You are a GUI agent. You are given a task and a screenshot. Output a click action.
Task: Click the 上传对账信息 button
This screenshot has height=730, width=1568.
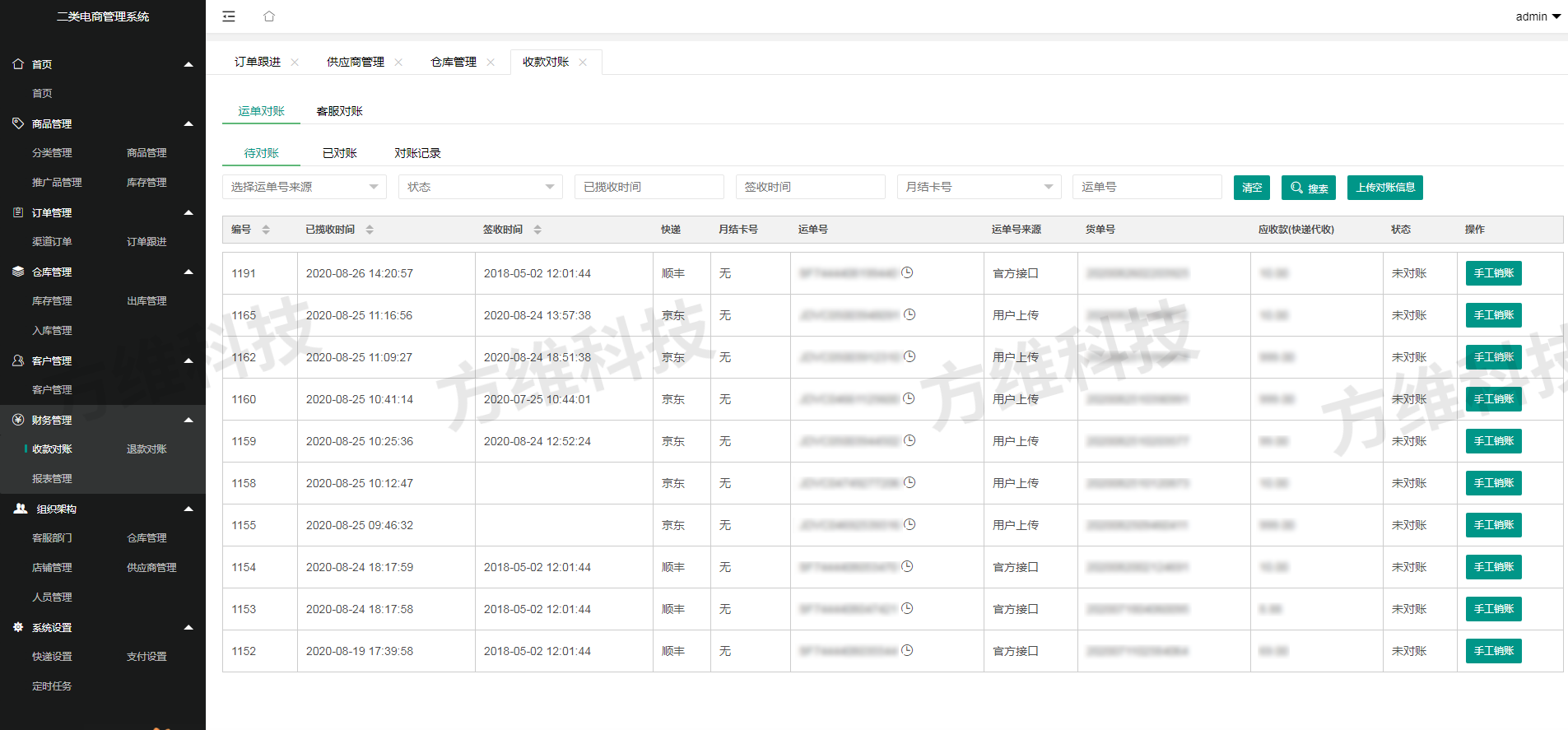click(x=1384, y=188)
